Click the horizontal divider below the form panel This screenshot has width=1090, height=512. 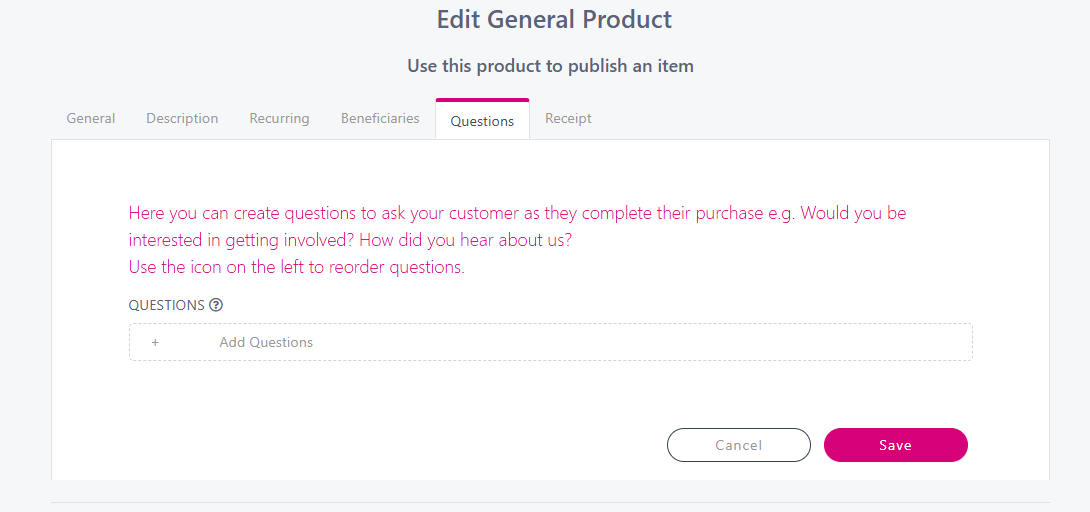point(550,502)
